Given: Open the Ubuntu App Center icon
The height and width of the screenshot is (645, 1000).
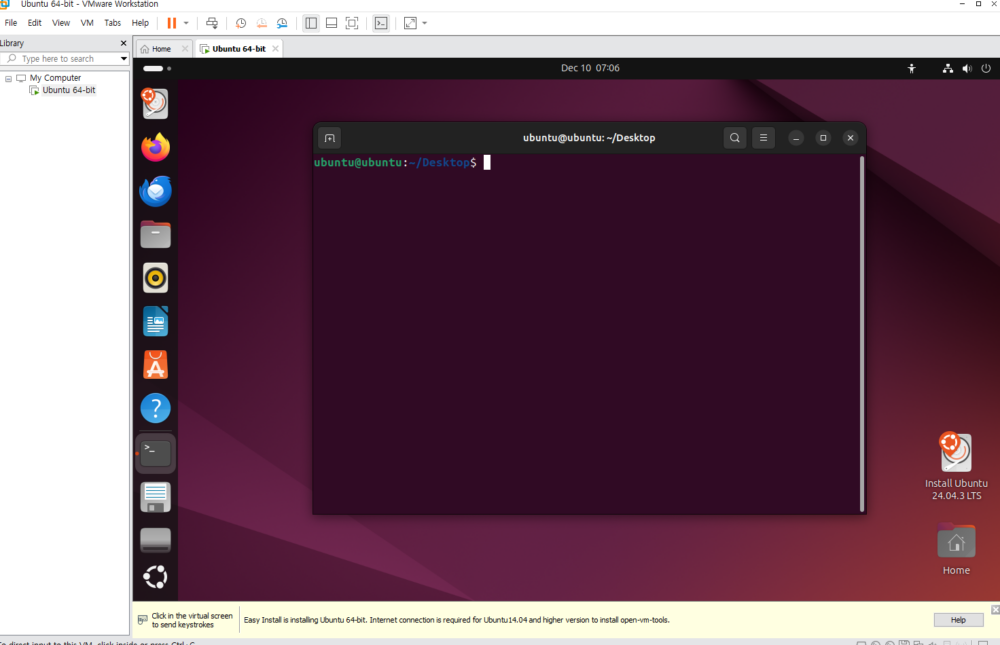Looking at the screenshot, I should pyautogui.click(x=155, y=365).
